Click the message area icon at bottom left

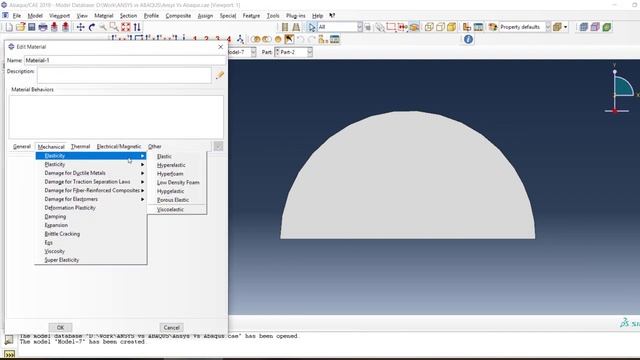(x=9, y=340)
